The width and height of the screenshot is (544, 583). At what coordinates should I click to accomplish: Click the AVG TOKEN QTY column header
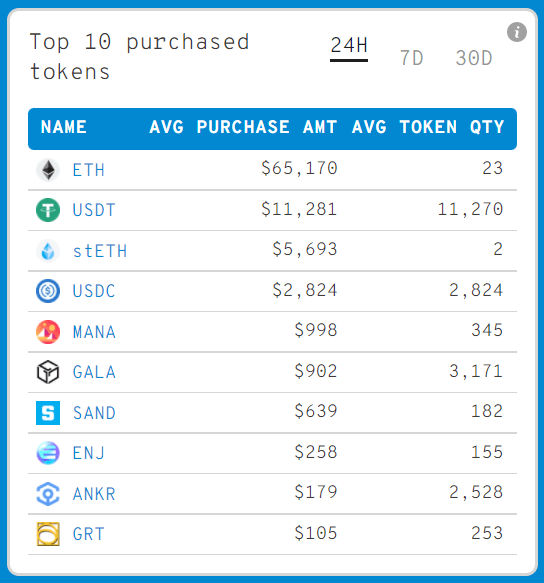[428, 127]
